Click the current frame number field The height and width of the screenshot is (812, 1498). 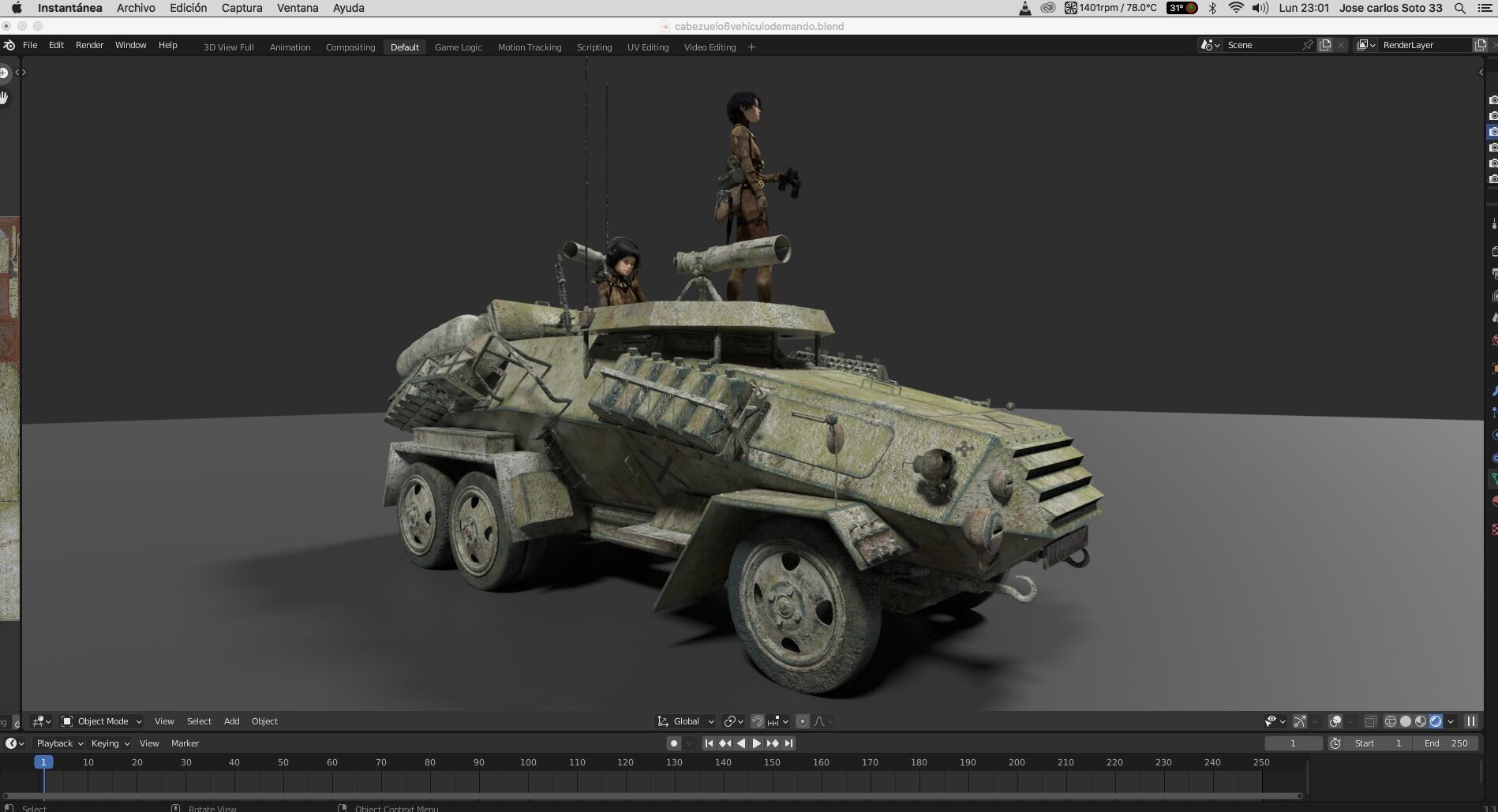[1293, 743]
